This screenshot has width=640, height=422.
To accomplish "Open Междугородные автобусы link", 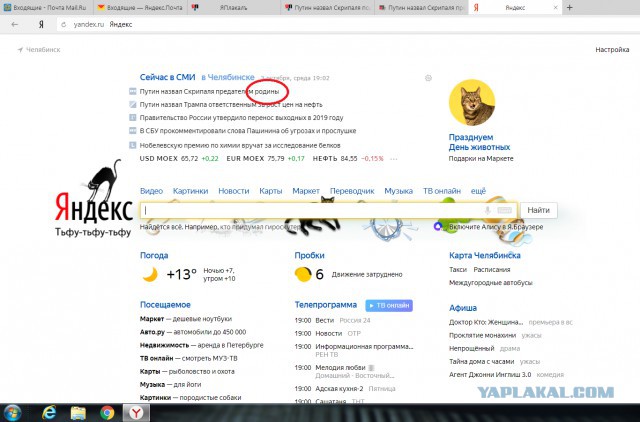I will pyautogui.click(x=491, y=283).
